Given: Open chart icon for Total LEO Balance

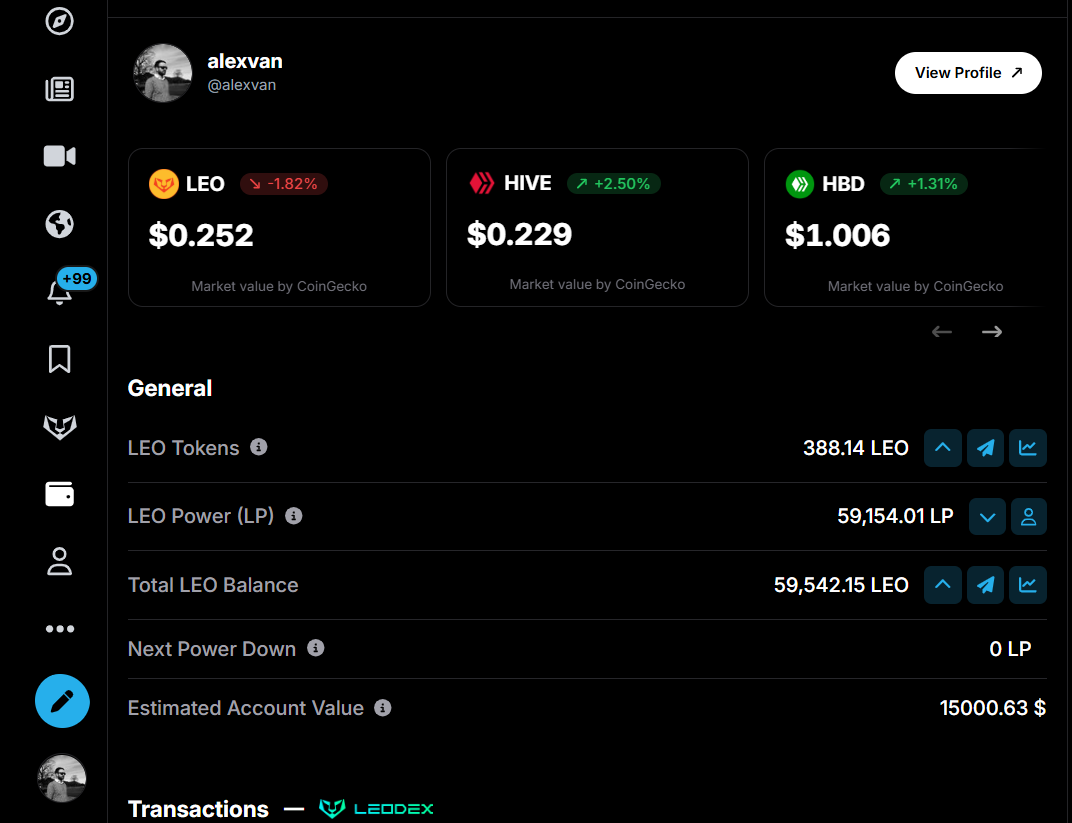Looking at the screenshot, I should point(1028,584).
